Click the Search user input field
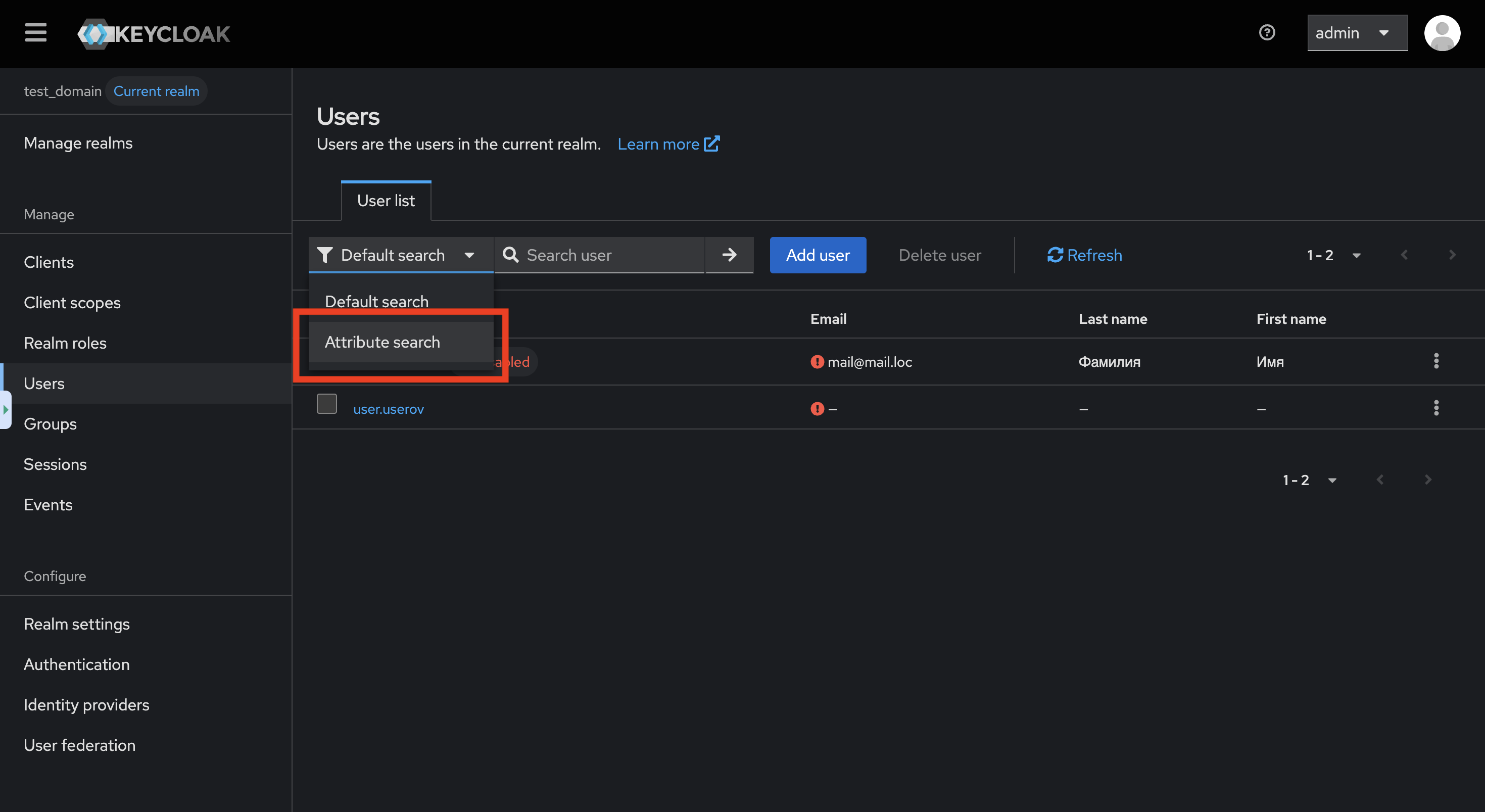This screenshot has width=1485, height=812. click(610, 255)
